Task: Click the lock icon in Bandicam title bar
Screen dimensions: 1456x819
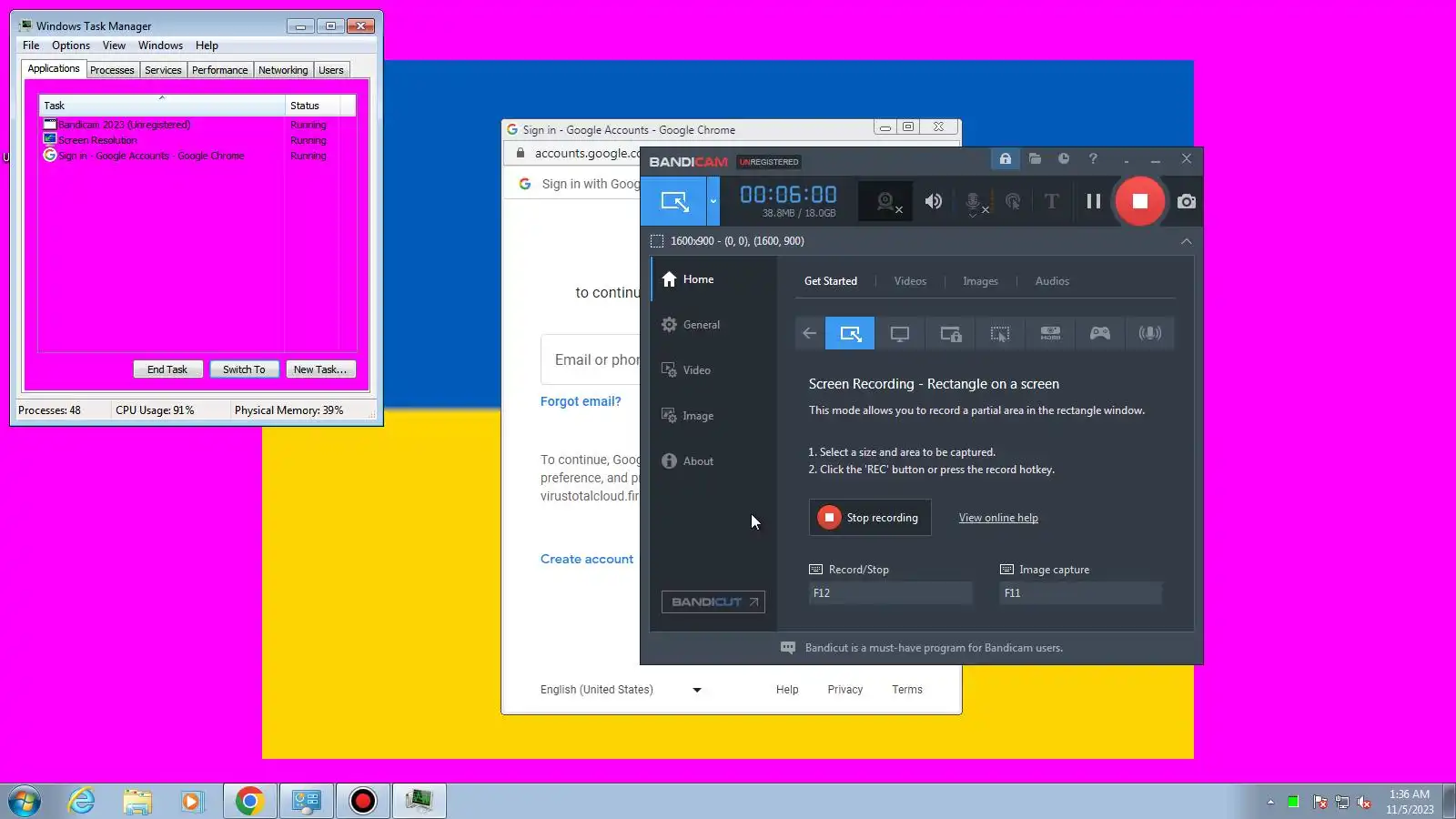Action: coord(1006,159)
